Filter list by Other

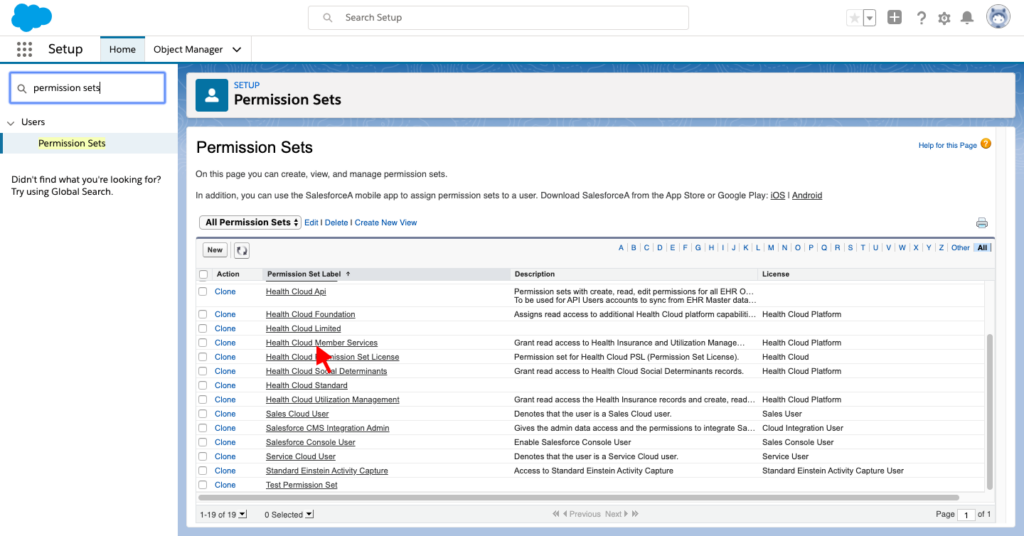tap(960, 247)
